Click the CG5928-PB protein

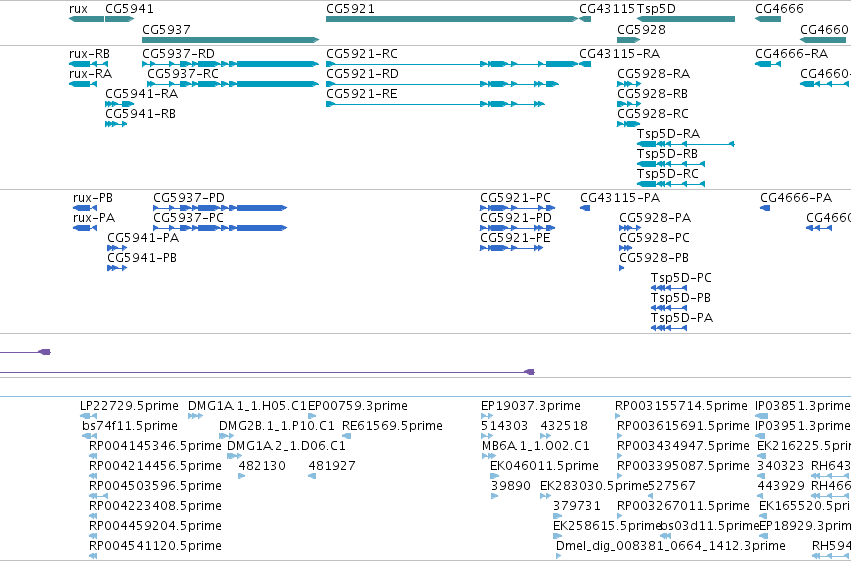[622, 269]
